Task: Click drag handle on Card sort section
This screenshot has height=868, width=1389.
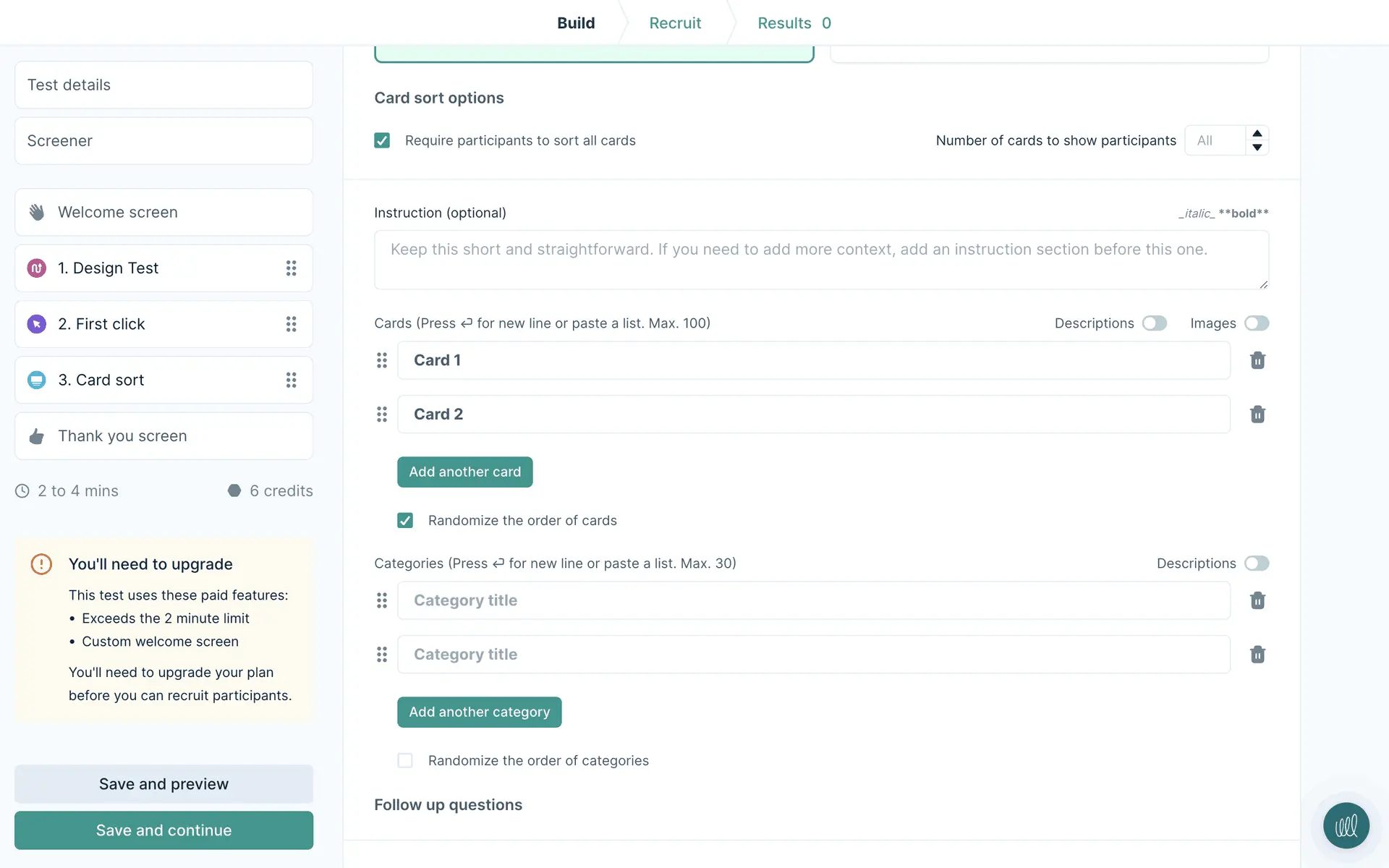Action: pyautogui.click(x=291, y=380)
